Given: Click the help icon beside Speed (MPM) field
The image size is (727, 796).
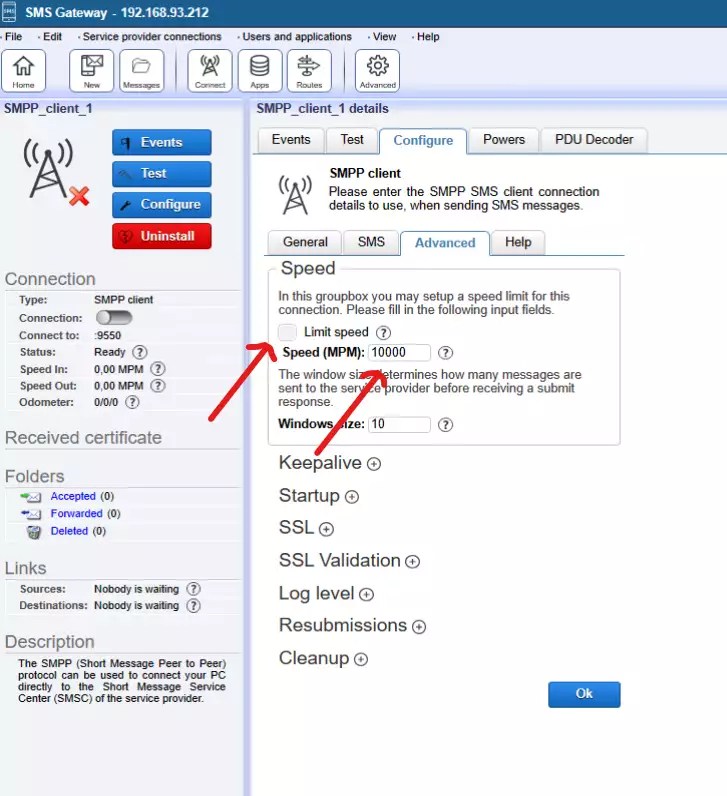Looking at the screenshot, I should 445,353.
